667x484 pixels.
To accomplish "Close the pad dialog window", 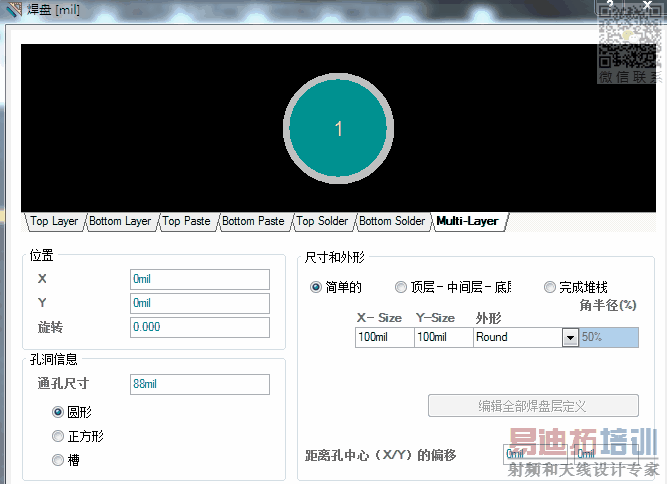I will coord(647,5).
